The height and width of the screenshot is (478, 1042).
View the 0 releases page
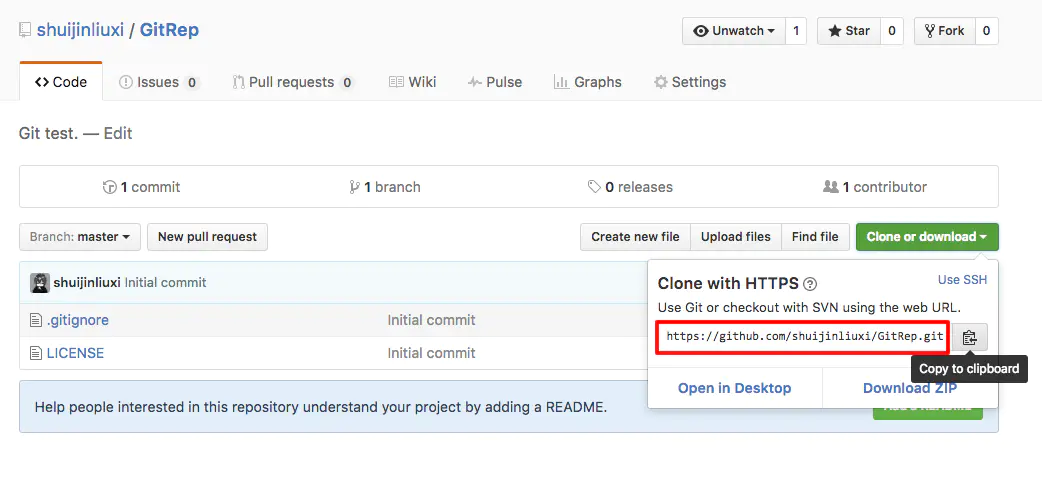pyautogui.click(x=630, y=187)
